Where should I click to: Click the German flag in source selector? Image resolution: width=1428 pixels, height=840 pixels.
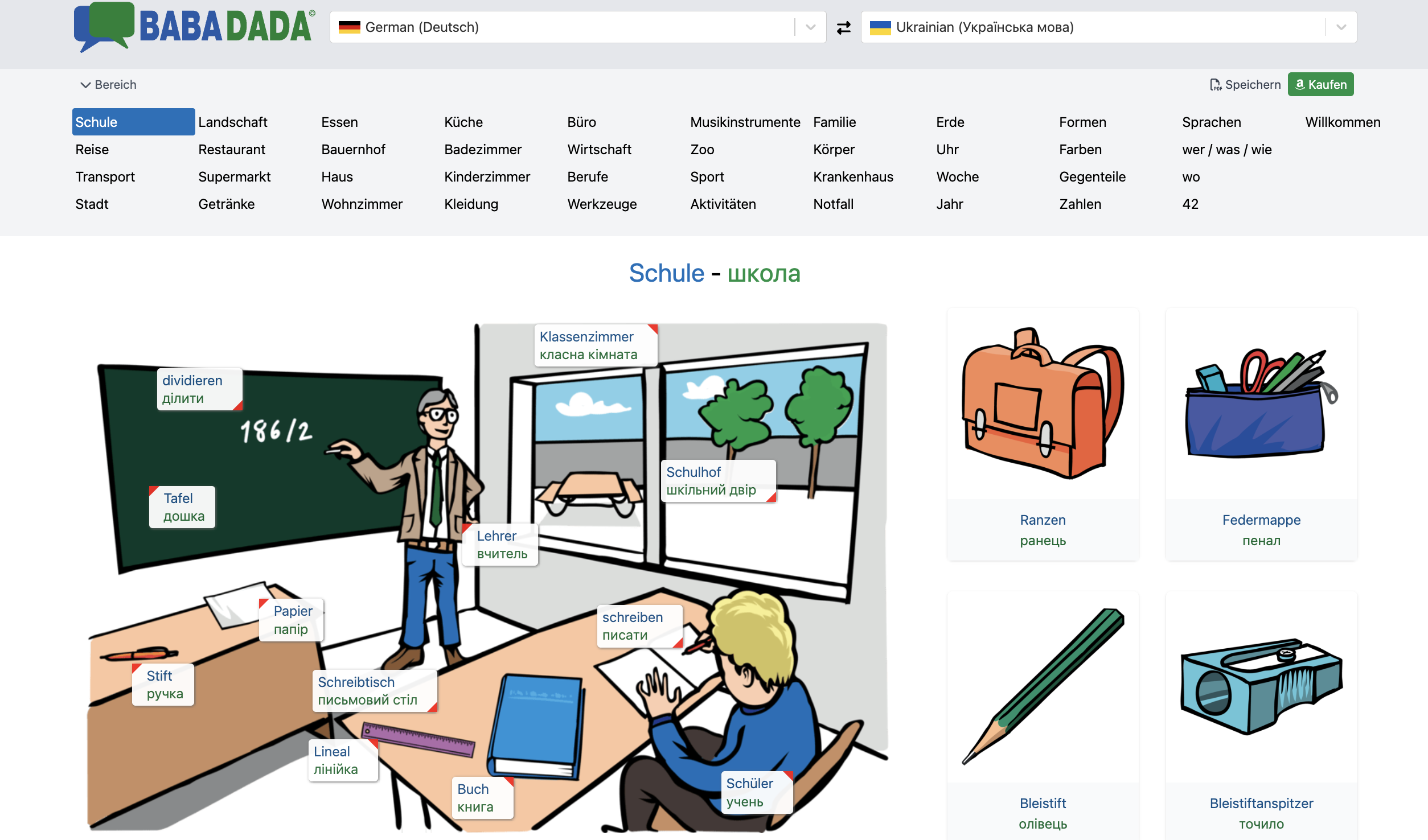pyautogui.click(x=349, y=27)
